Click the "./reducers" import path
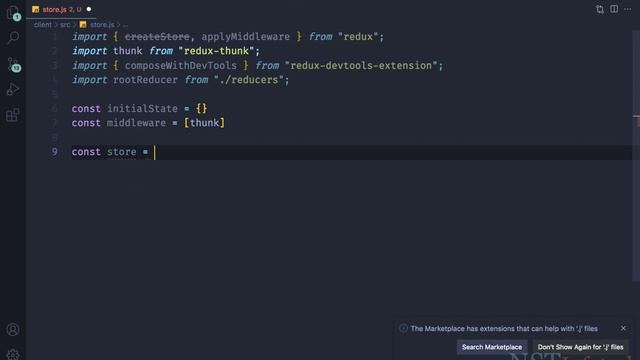 (249, 80)
